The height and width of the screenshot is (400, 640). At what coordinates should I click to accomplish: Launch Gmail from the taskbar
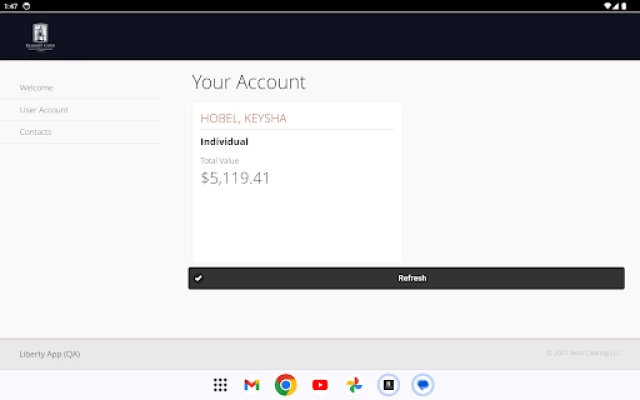[252, 384]
